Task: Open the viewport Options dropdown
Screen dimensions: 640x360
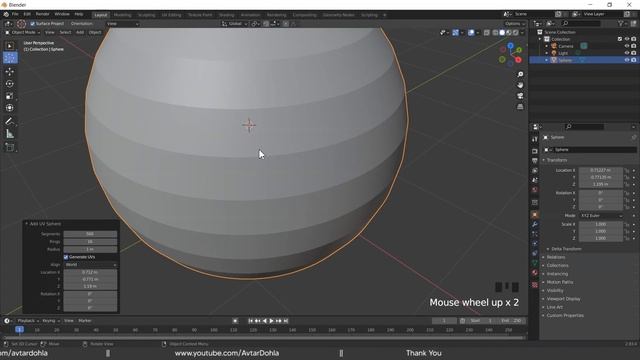Action: tap(514, 24)
